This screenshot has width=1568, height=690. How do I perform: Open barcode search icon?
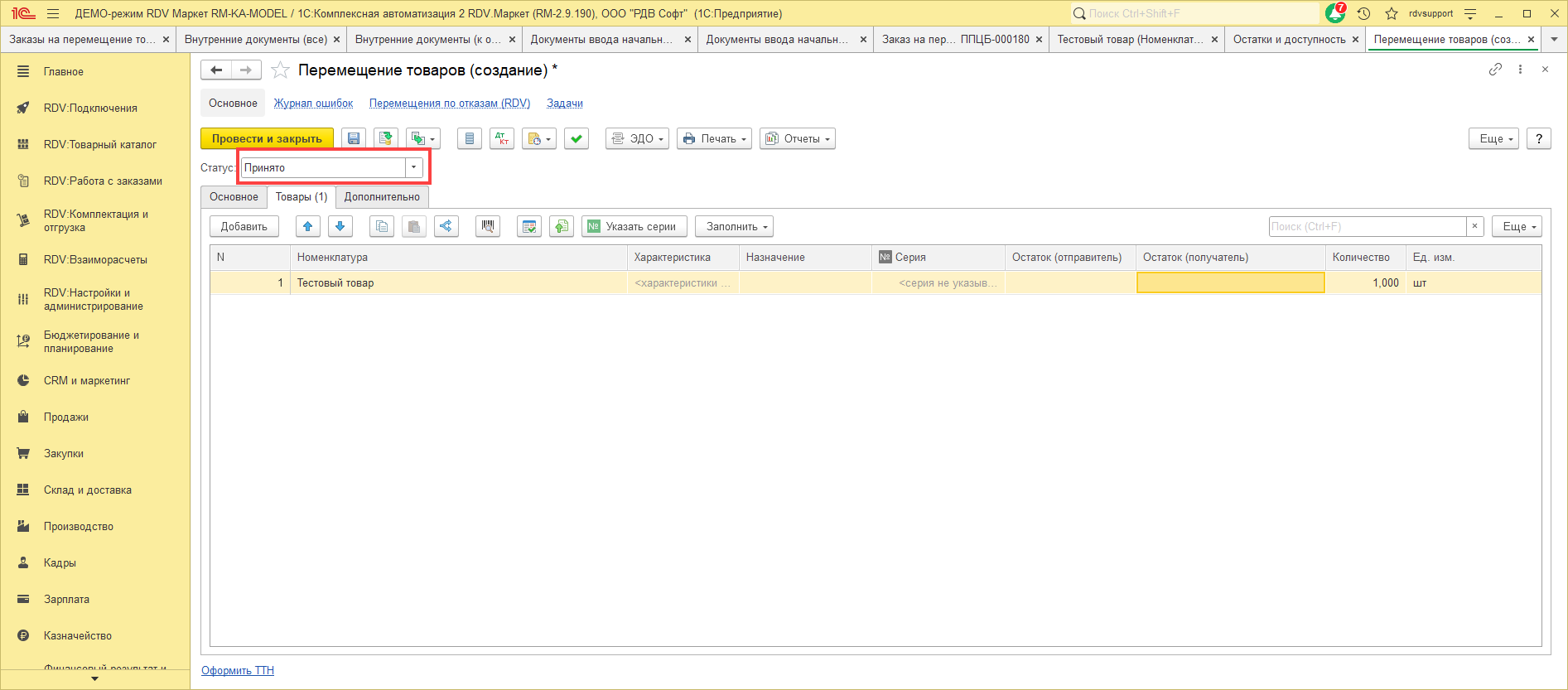pyautogui.click(x=488, y=226)
